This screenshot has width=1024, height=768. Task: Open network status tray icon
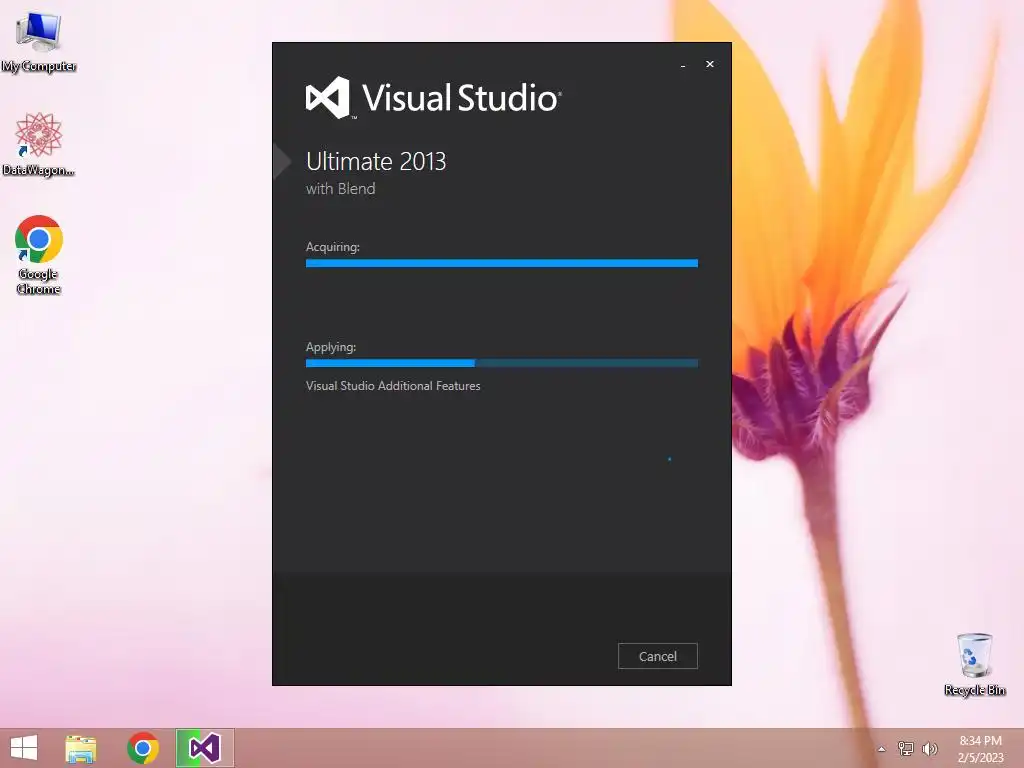point(906,748)
